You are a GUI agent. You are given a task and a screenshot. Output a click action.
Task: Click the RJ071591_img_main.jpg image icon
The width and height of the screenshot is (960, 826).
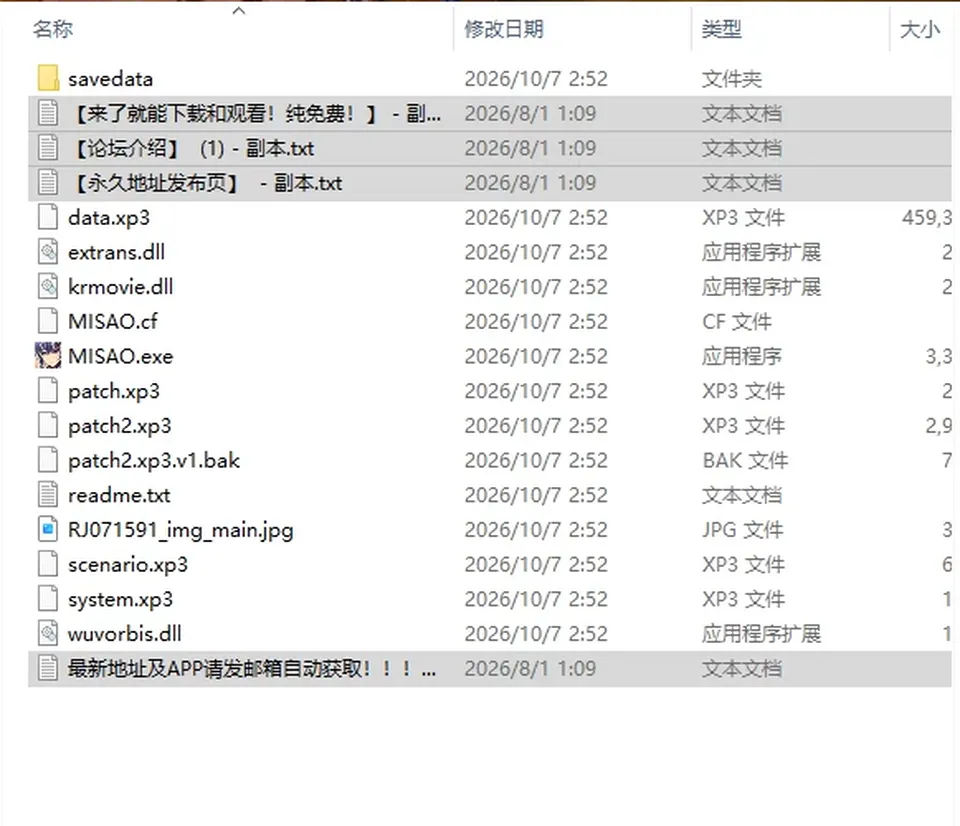pos(48,530)
